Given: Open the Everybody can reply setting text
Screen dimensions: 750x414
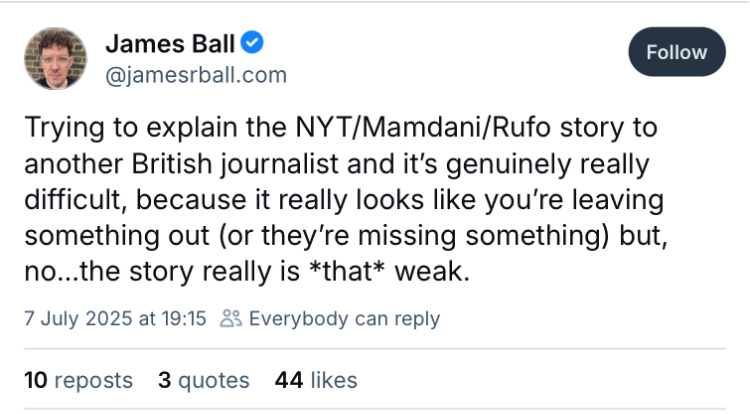Looking at the screenshot, I should (343, 319).
